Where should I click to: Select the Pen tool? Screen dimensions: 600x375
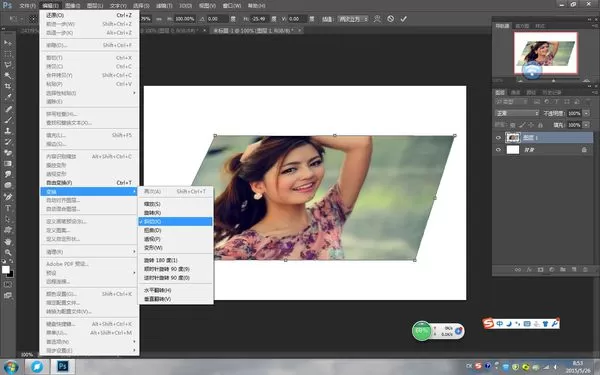pyautogui.click(x=8, y=197)
